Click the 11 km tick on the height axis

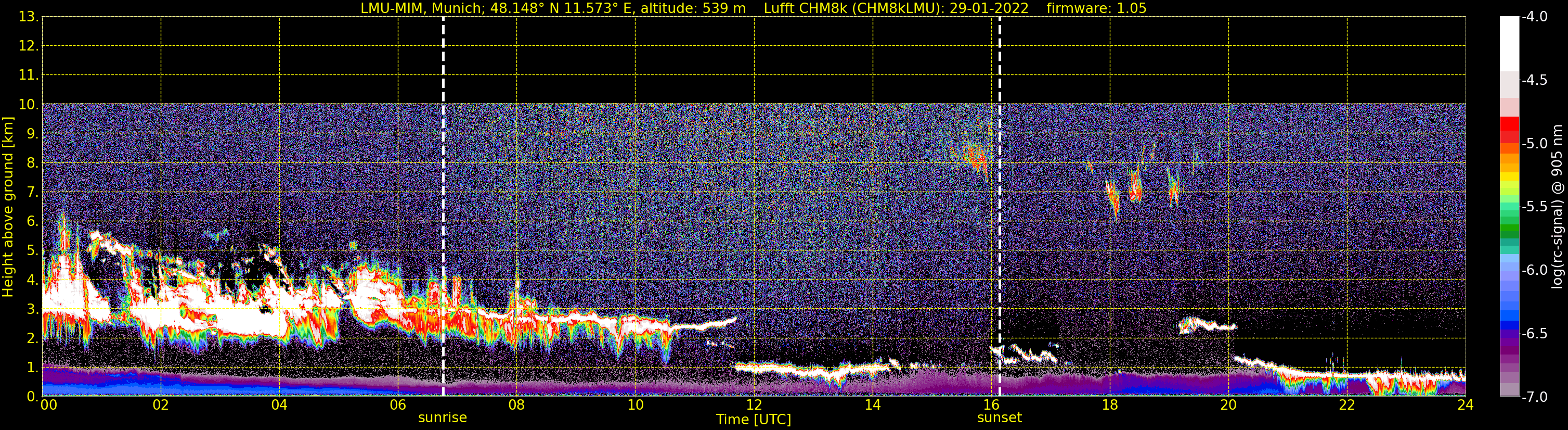(x=28, y=75)
